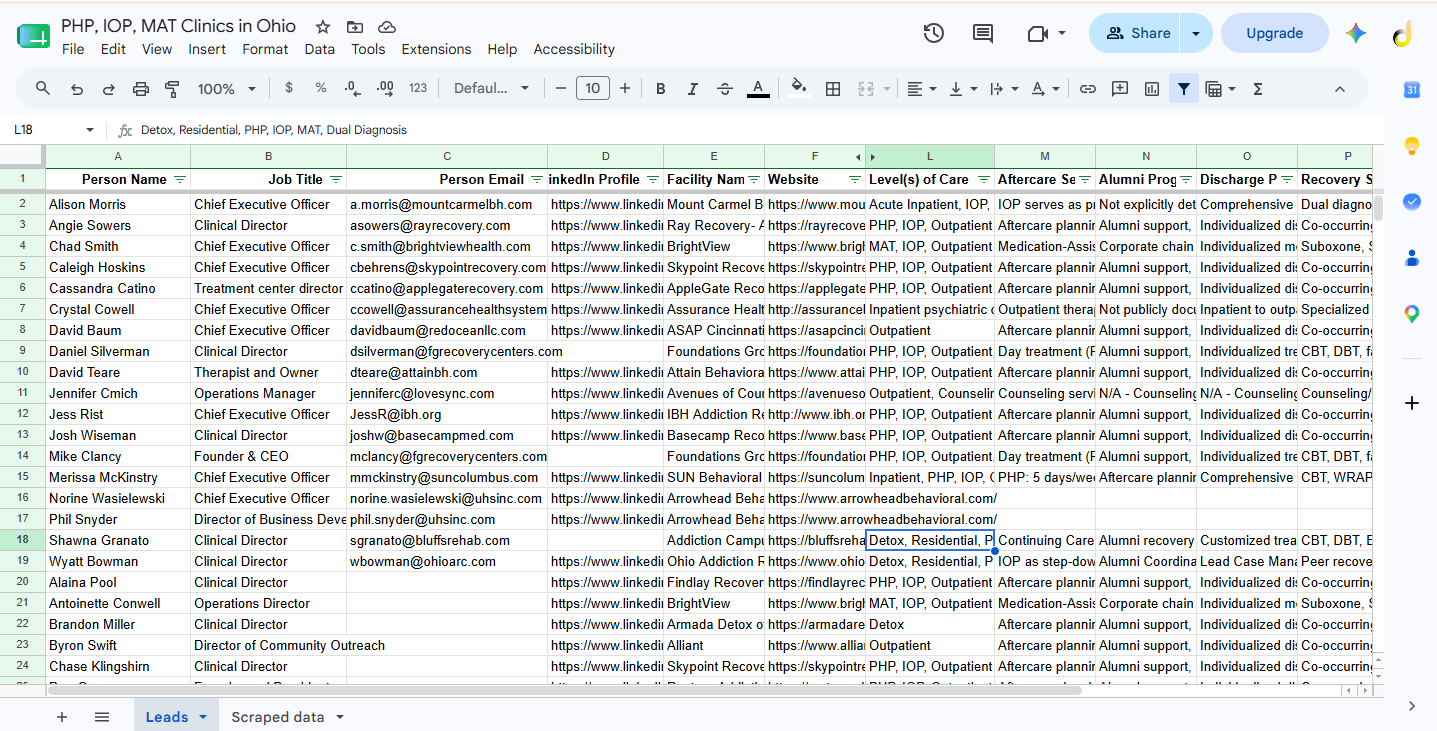
Task: Open the more number formats (123) menu
Action: [x=418, y=88]
